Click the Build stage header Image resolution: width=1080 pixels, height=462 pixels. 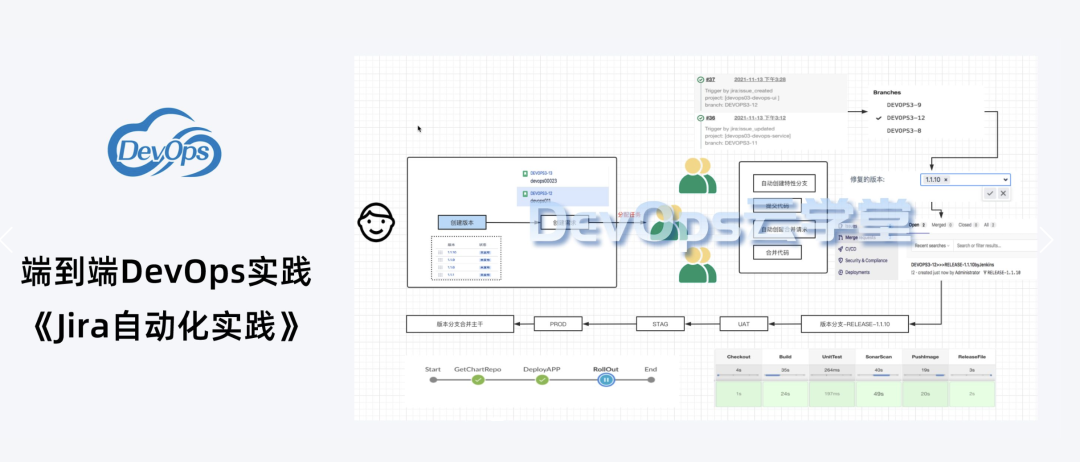click(x=785, y=357)
